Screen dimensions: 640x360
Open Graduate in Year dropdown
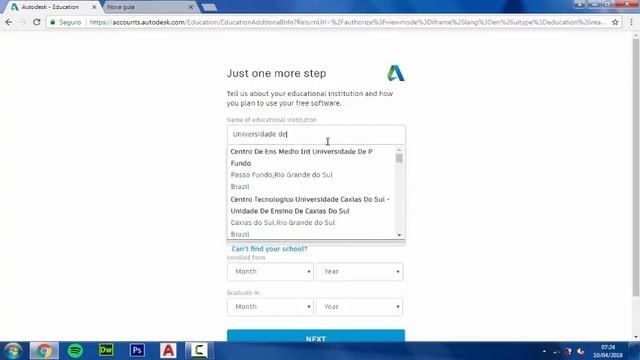(360, 307)
